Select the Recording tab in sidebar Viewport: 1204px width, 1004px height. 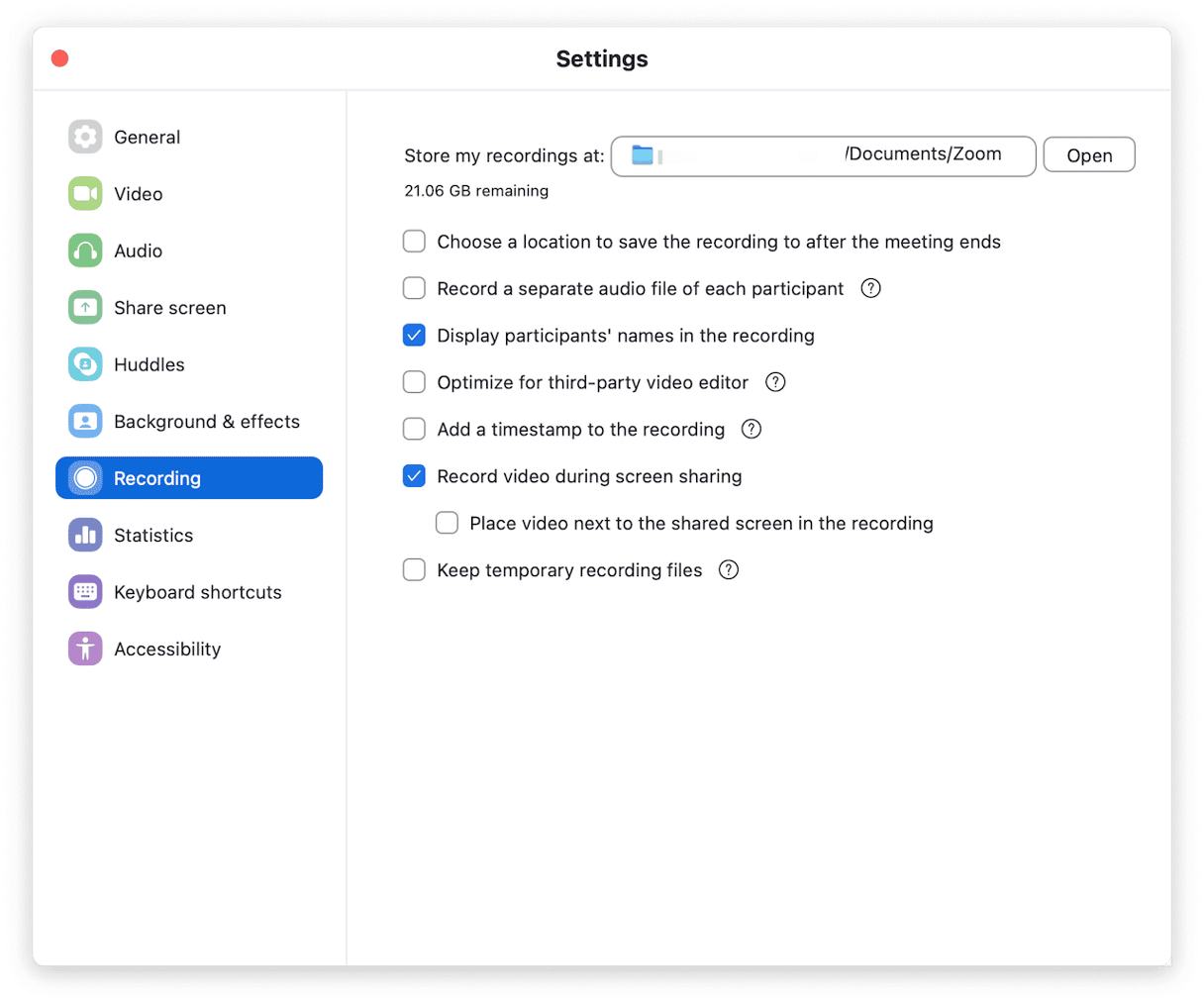coord(189,478)
